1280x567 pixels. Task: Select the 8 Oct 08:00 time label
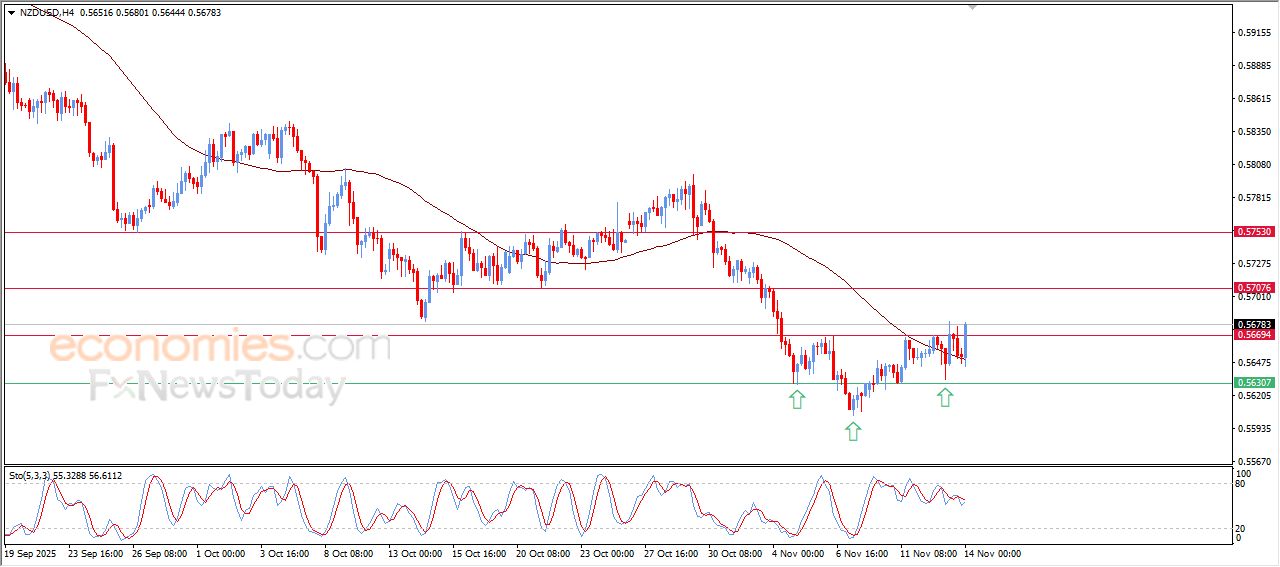click(x=349, y=552)
